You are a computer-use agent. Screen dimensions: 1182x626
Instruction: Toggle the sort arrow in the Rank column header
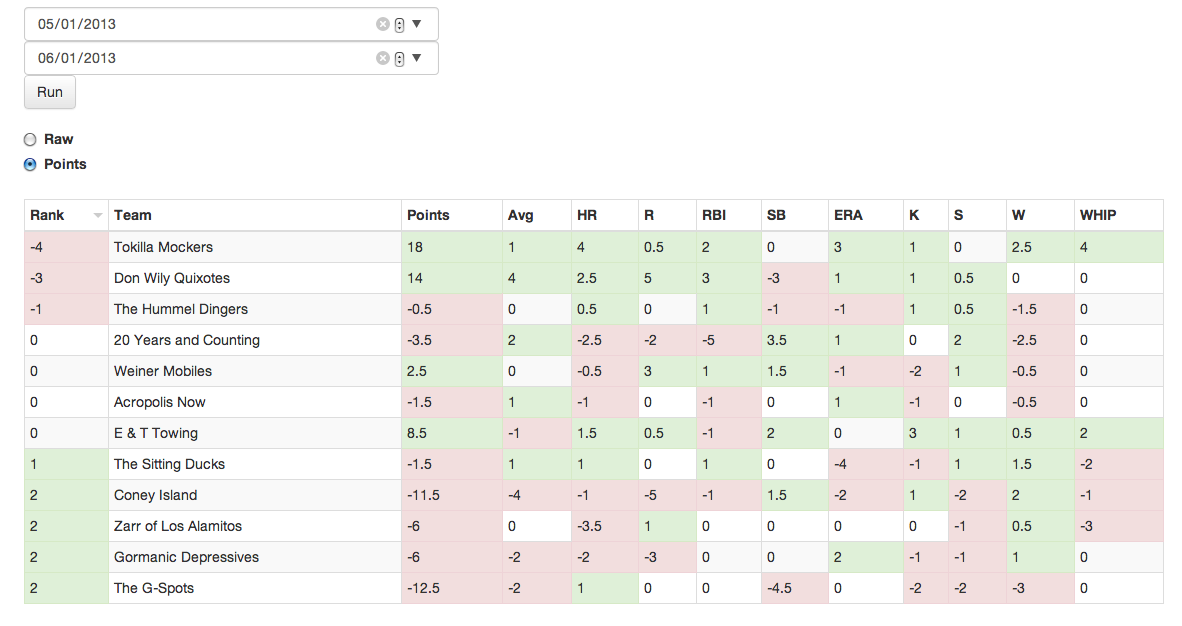[97, 215]
